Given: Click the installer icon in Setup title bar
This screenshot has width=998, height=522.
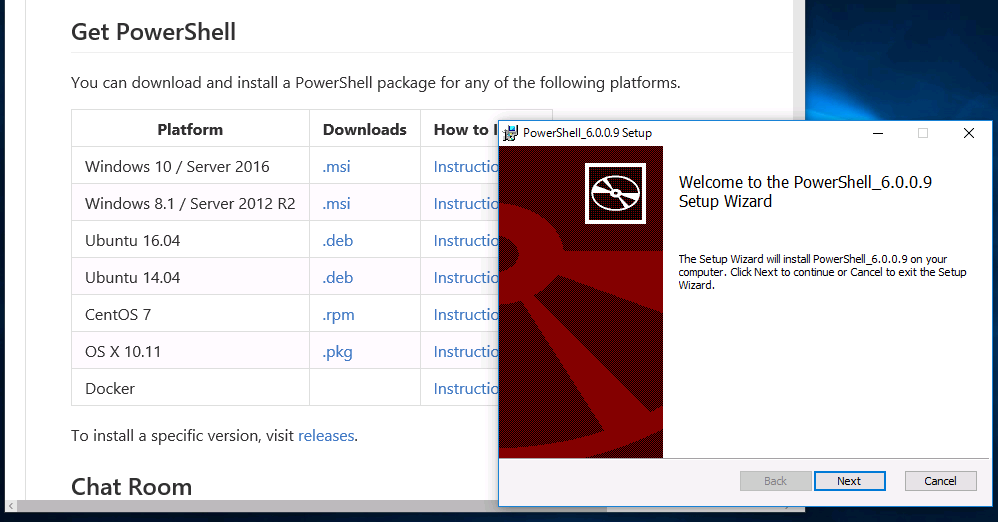Looking at the screenshot, I should click(510, 133).
